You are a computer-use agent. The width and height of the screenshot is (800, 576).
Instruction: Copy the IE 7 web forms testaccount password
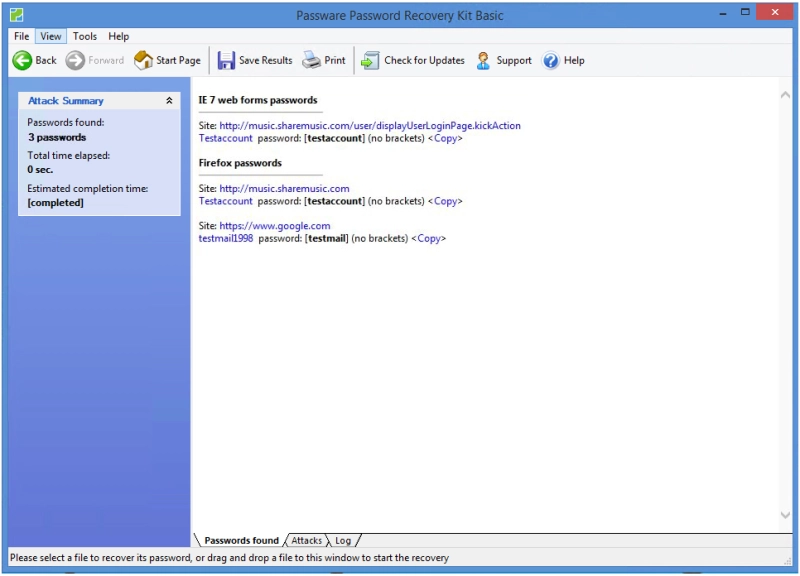(x=445, y=138)
